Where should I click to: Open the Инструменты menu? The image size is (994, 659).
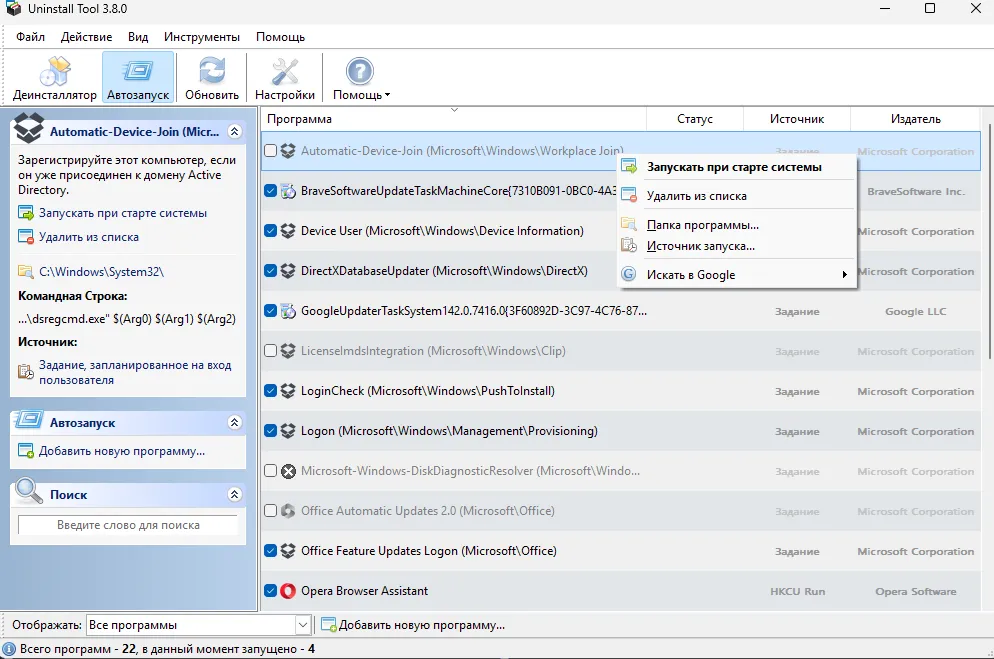pyautogui.click(x=202, y=37)
